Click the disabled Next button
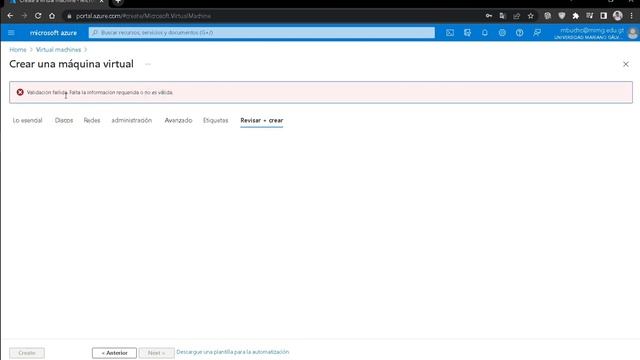The height and width of the screenshot is (360, 640). pos(156,353)
